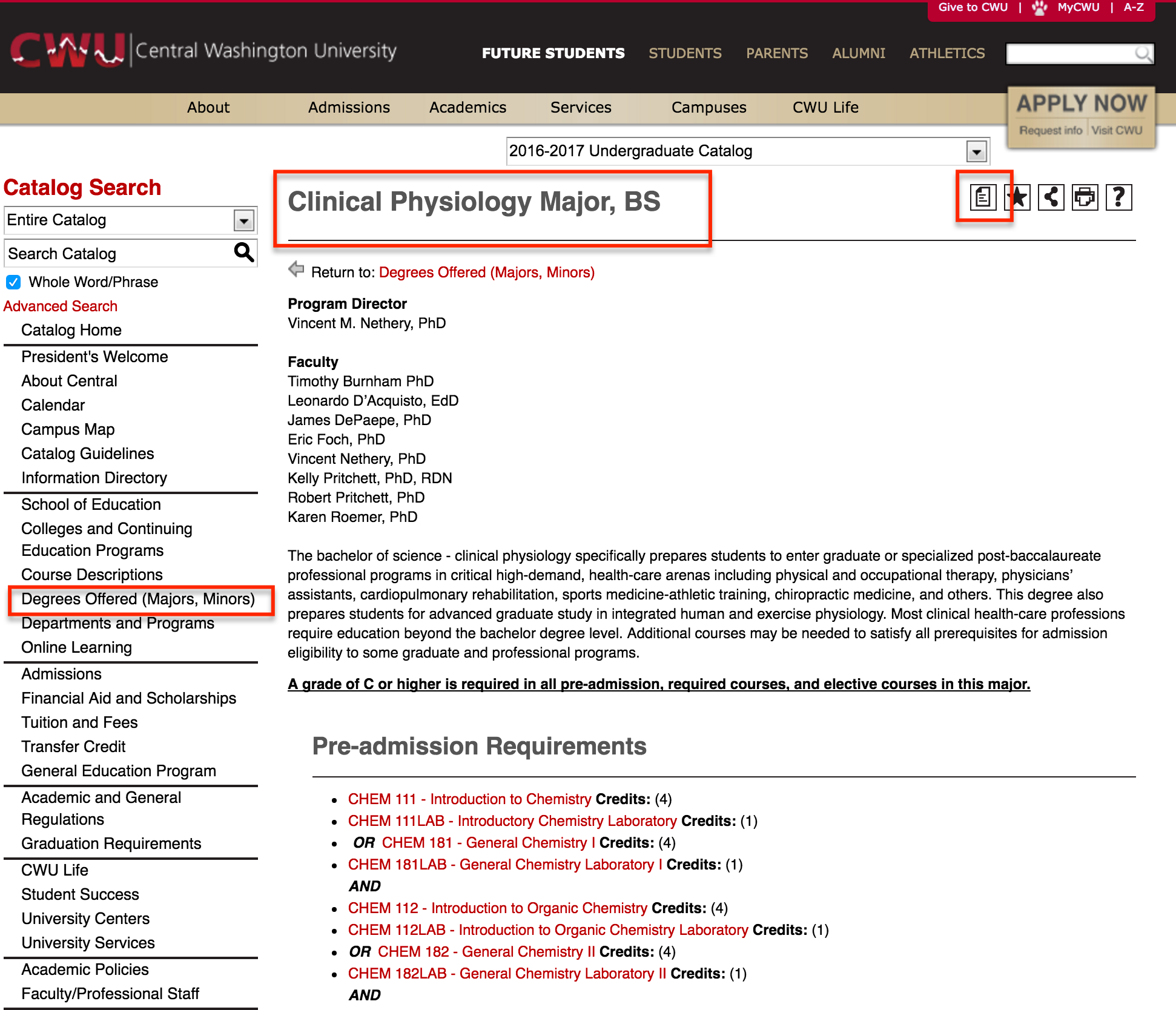Screen dimensions: 1176x1010
Task: Select the Athletics tab
Action: [x=947, y=53]
